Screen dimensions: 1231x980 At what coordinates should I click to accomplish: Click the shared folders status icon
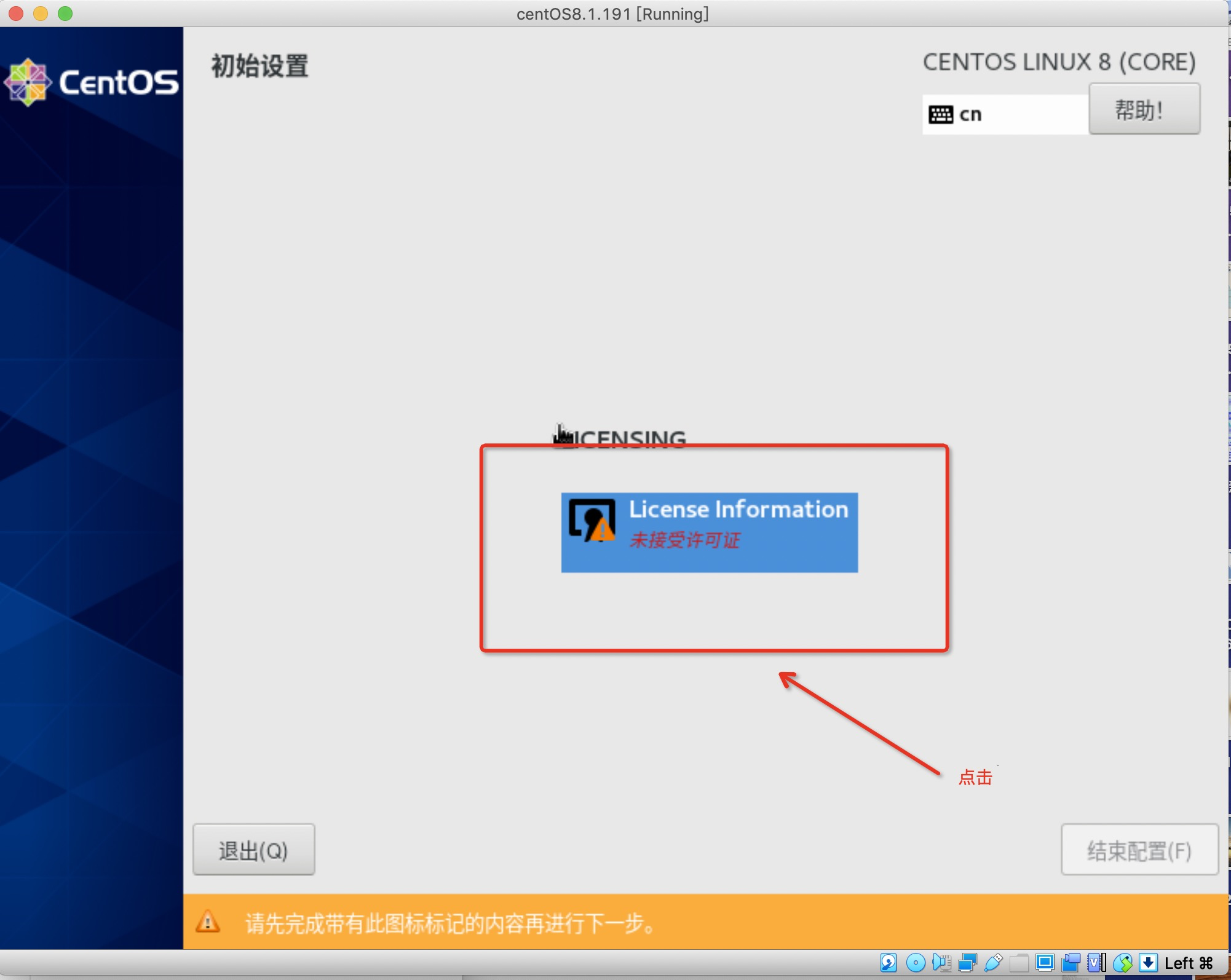coord(1019,962)
